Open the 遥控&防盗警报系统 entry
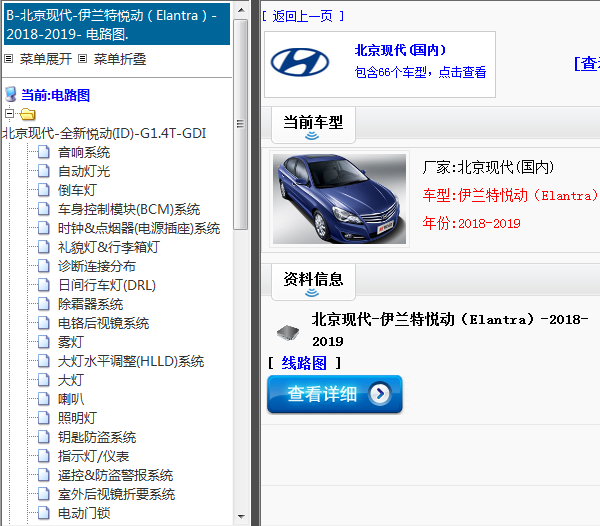This screenshot has height=526, width=600. pyautogui.click(x=116, y=475)
